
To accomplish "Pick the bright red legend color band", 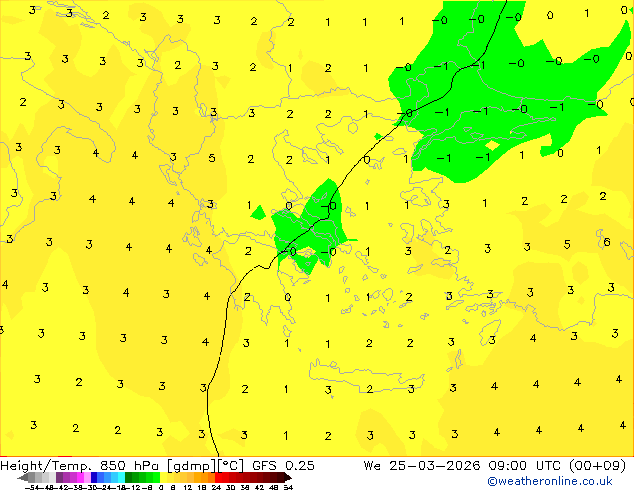I will click(x=218, y=477).
